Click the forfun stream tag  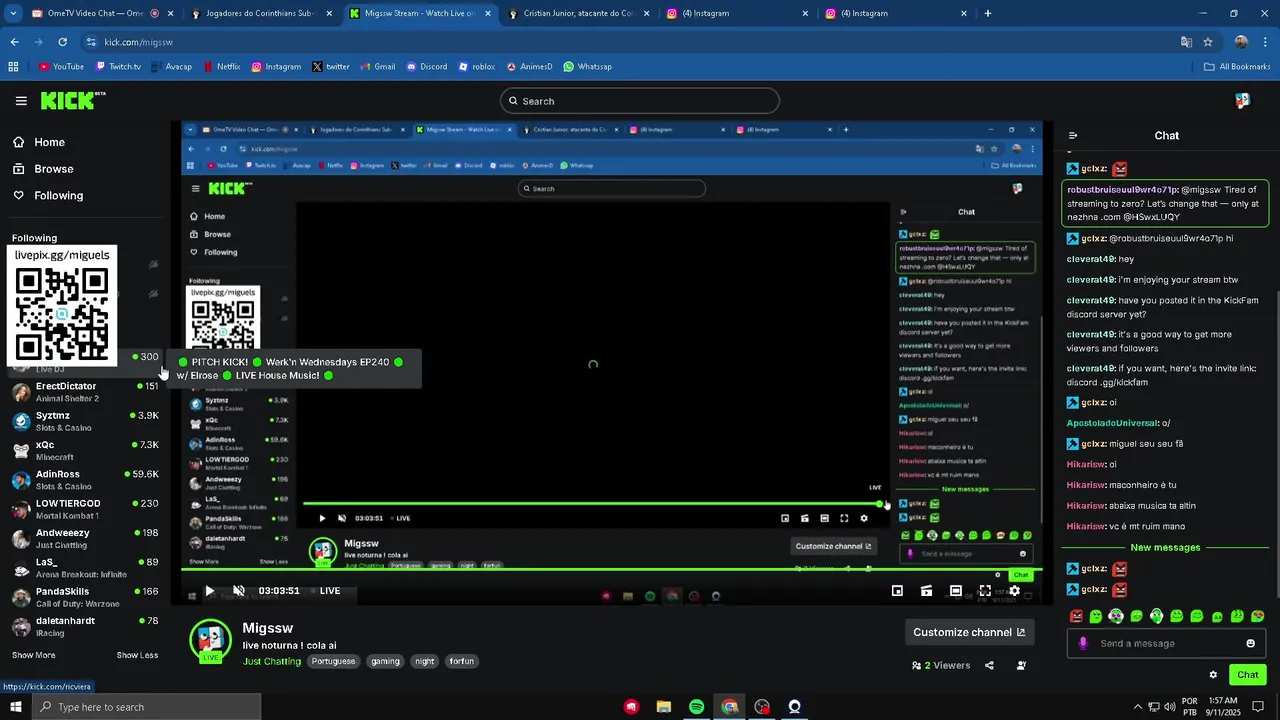461,661
